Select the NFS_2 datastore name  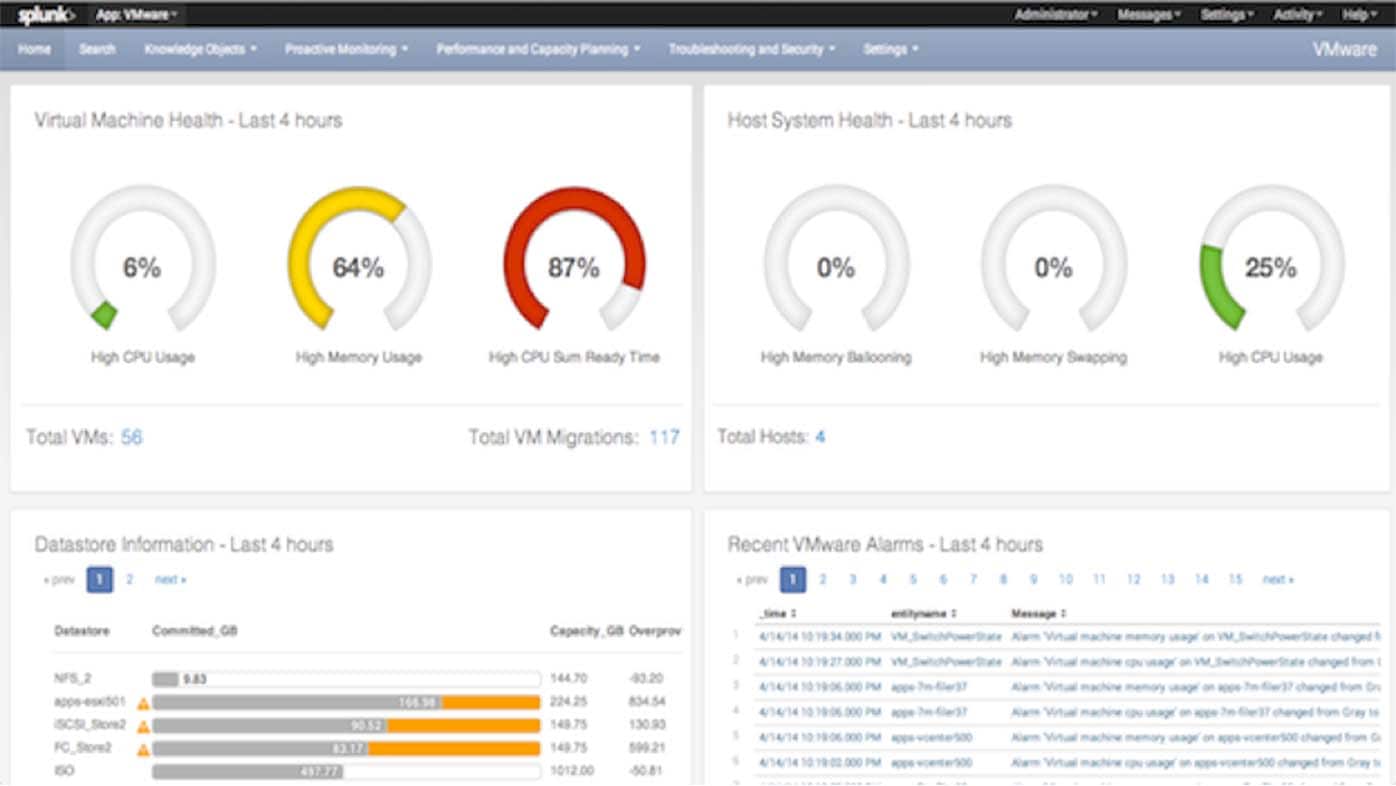coord(72,679)
